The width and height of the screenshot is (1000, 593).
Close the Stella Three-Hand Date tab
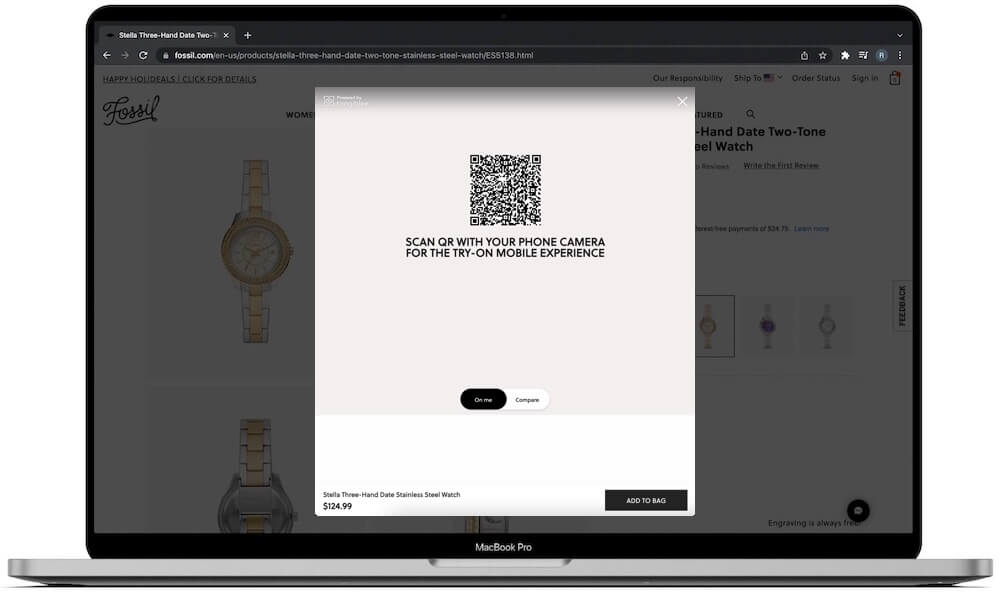[x=226, y=35]
